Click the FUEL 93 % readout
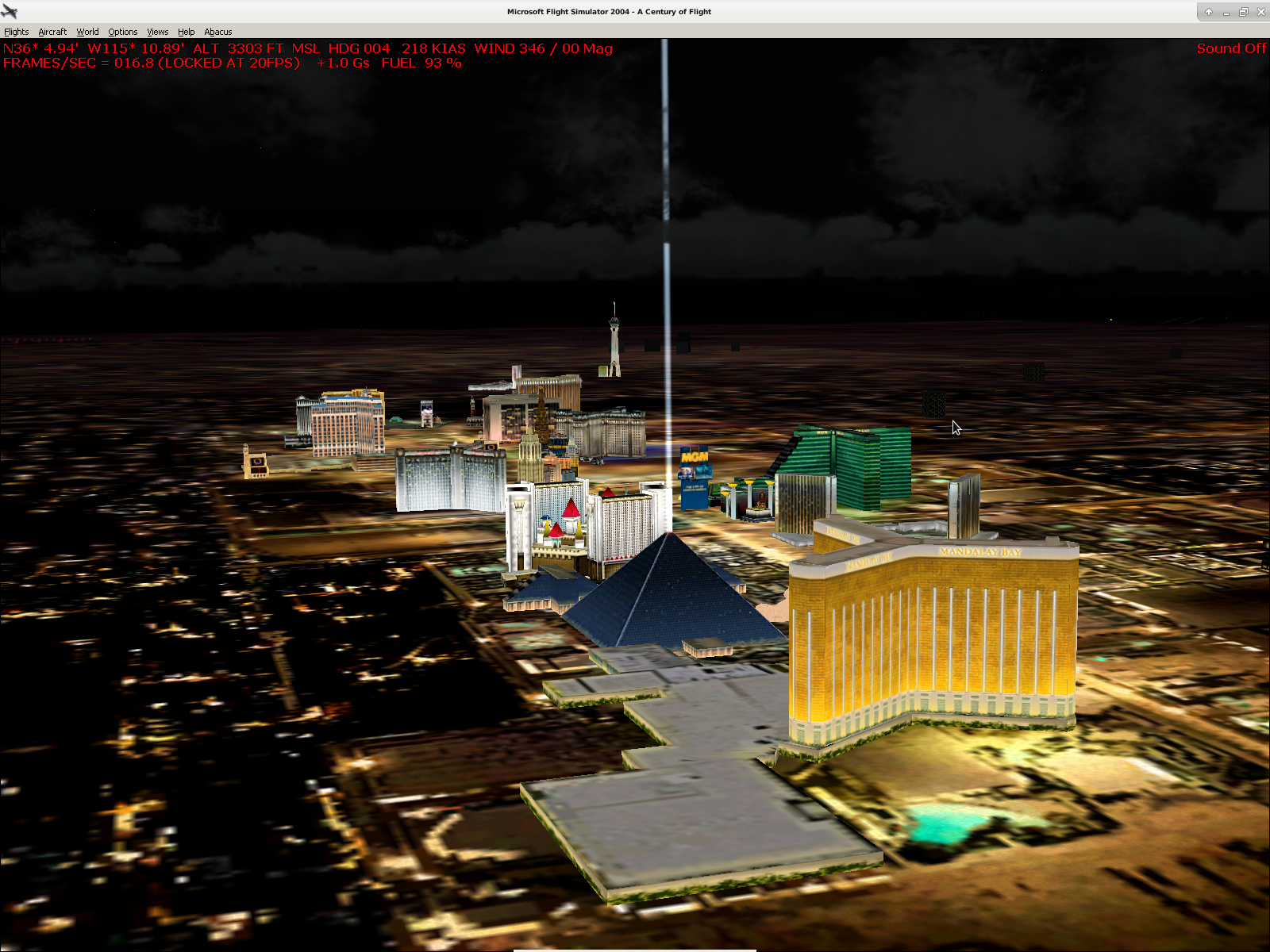This screenshot has height=952, width=1270. pos(421,63)
